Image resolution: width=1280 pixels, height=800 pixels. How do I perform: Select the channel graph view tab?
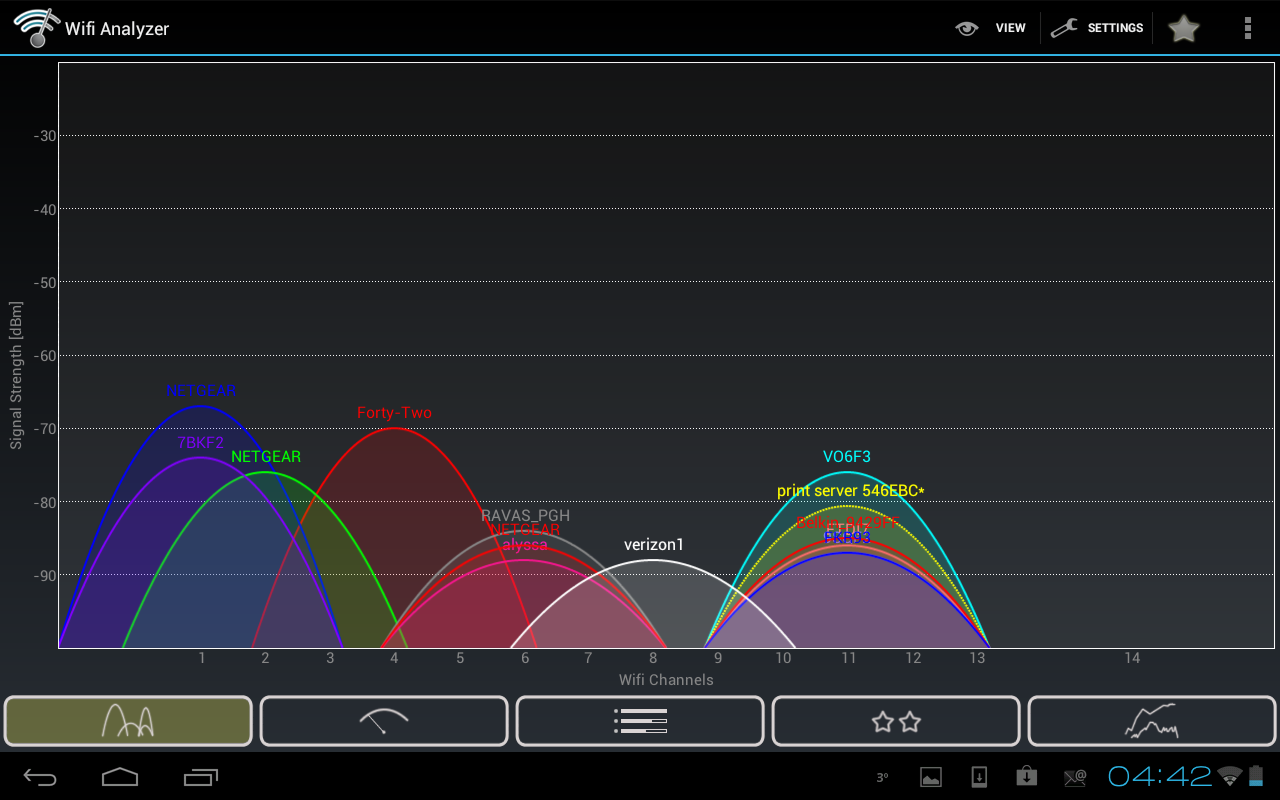coord(128,721)
